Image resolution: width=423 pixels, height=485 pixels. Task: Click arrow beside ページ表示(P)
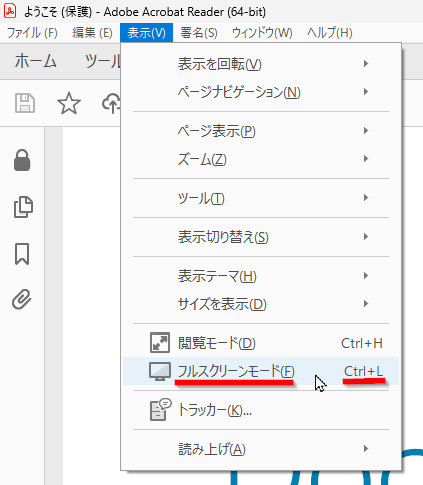pos(366,131)
